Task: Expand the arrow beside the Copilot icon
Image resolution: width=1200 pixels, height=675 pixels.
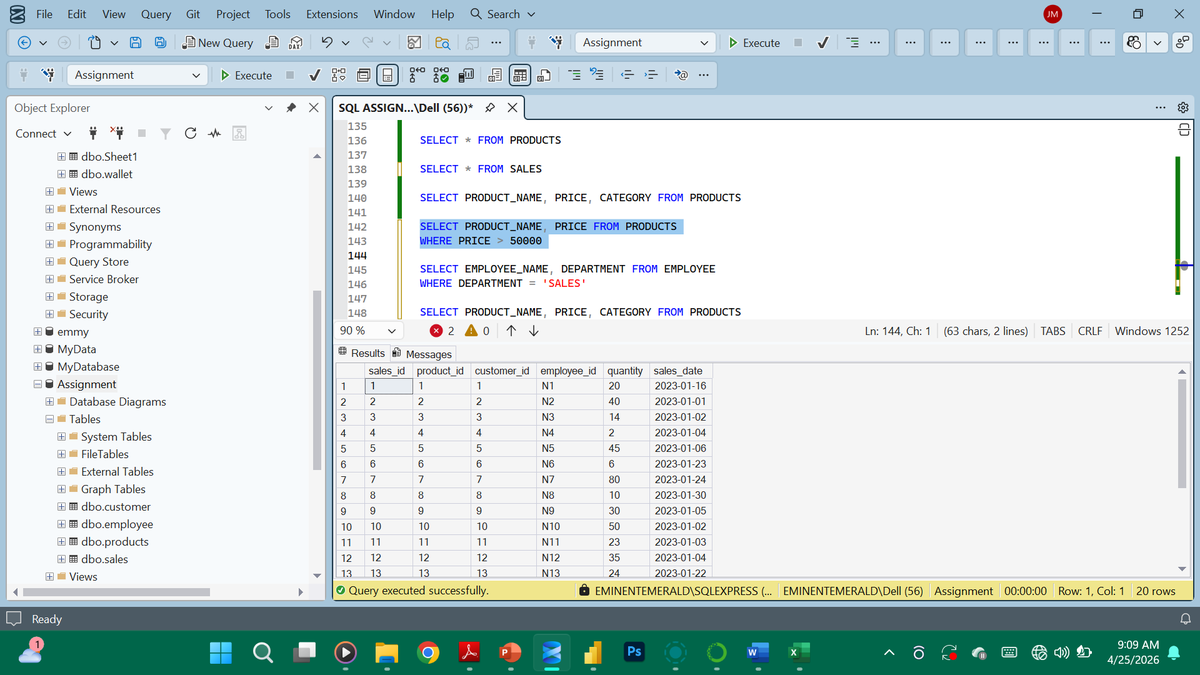Action: [x=1157, y=43]
